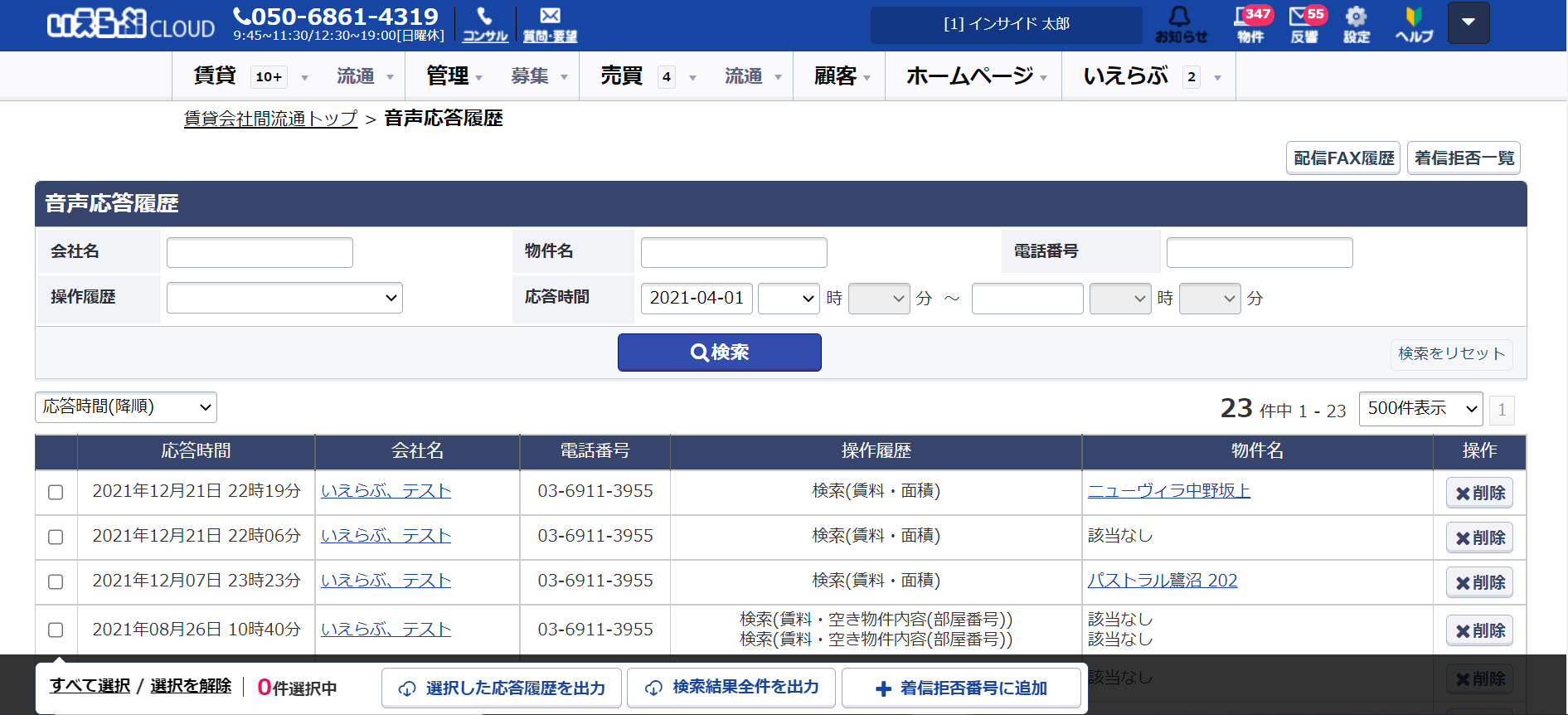Tick the 2021年12月07日 row checkbox
Viewport: 1568px width, 715px height.
[x=56, y=581]
